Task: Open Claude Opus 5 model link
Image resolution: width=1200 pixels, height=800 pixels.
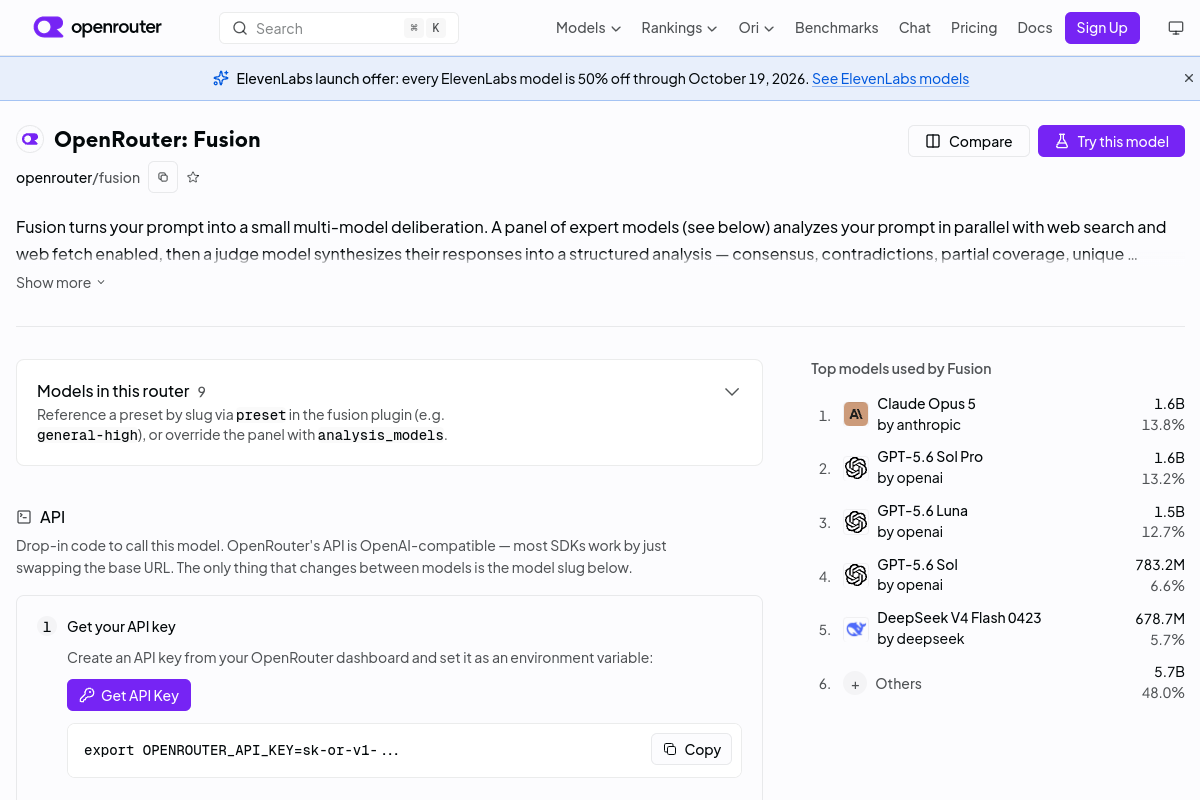Action: (926, 404)
